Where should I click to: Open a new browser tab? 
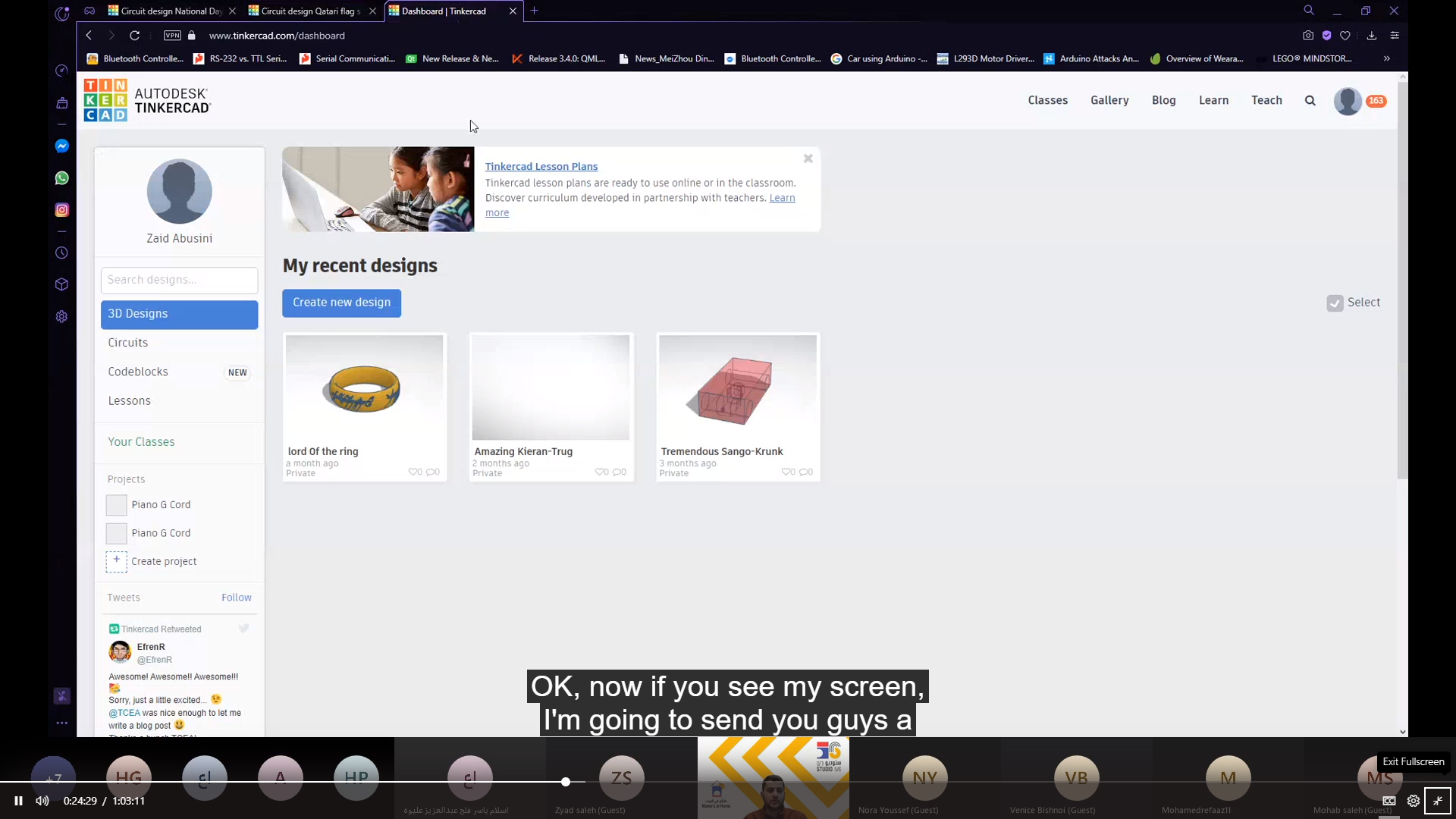pyautogui.click(x=535, y=11)
